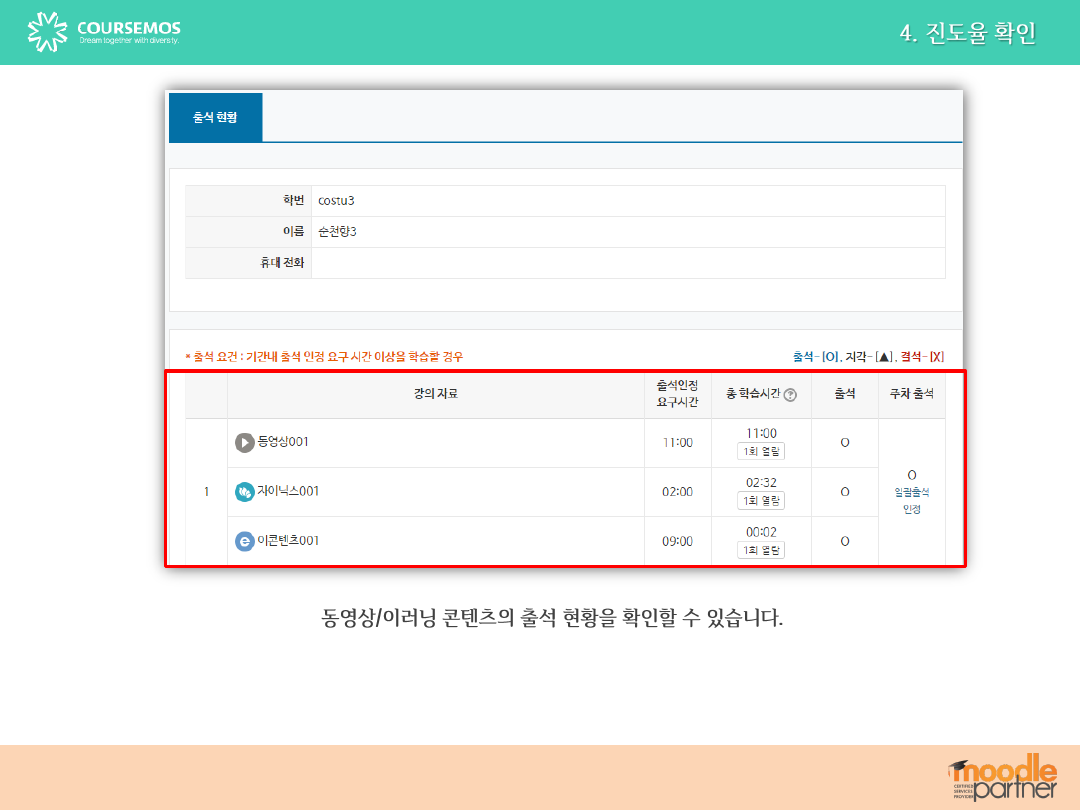Click the empty 휴대 전화 field

tap(627, 263)
